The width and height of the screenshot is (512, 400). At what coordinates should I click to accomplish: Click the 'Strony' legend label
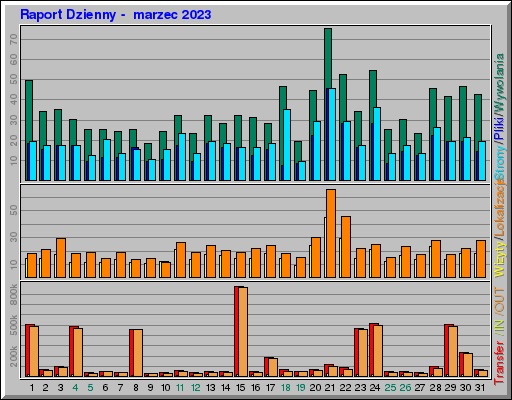(x=499, y=163)
